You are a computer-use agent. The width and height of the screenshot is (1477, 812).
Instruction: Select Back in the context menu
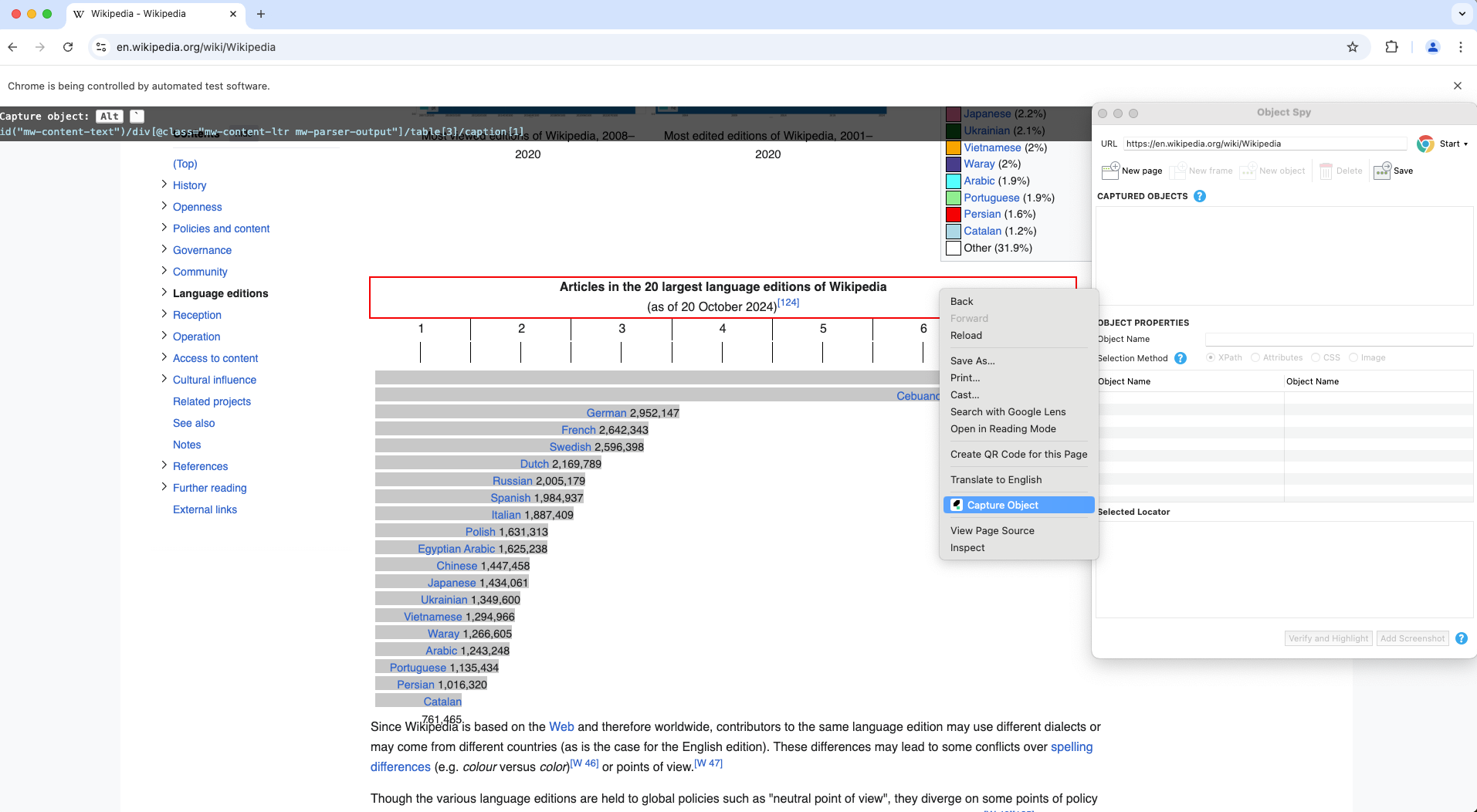click(1018, 301)
